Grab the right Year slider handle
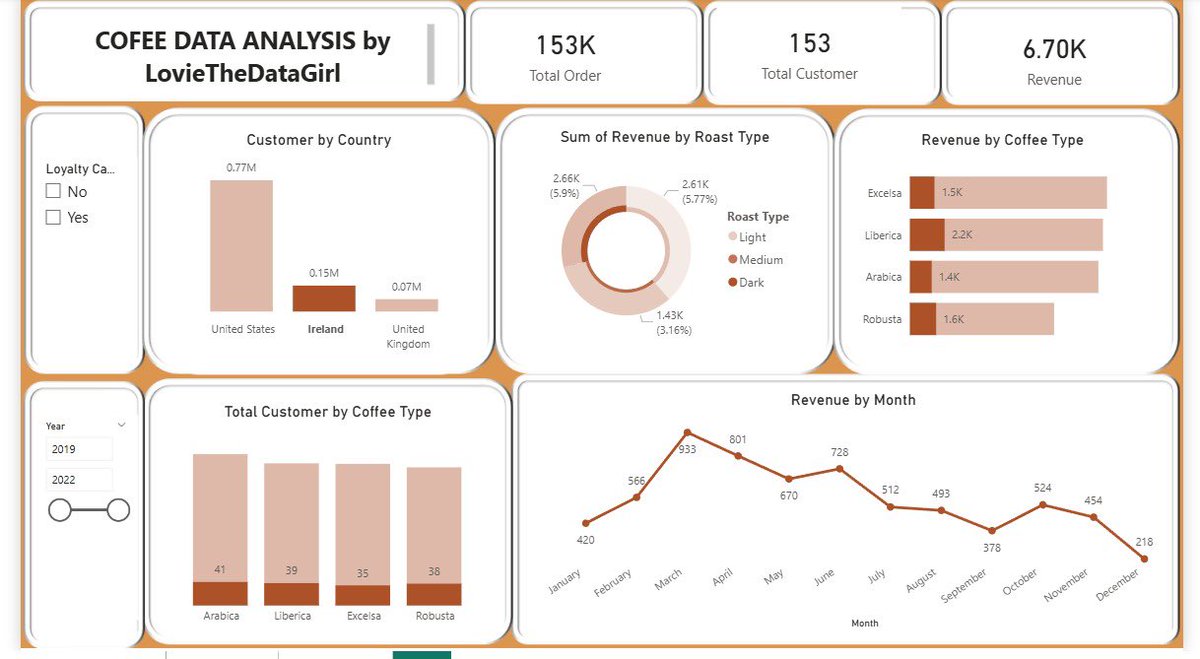The image size is (1200, 659). [118, 510]
